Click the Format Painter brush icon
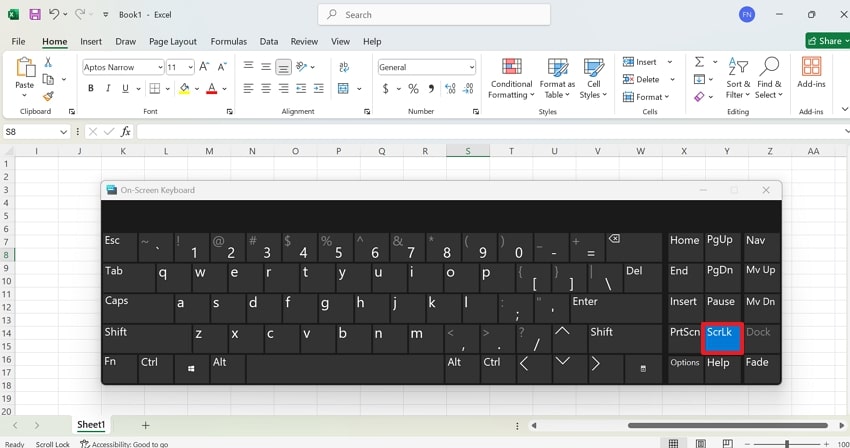Screen dimensions: 850x448 tap(48, 96)
